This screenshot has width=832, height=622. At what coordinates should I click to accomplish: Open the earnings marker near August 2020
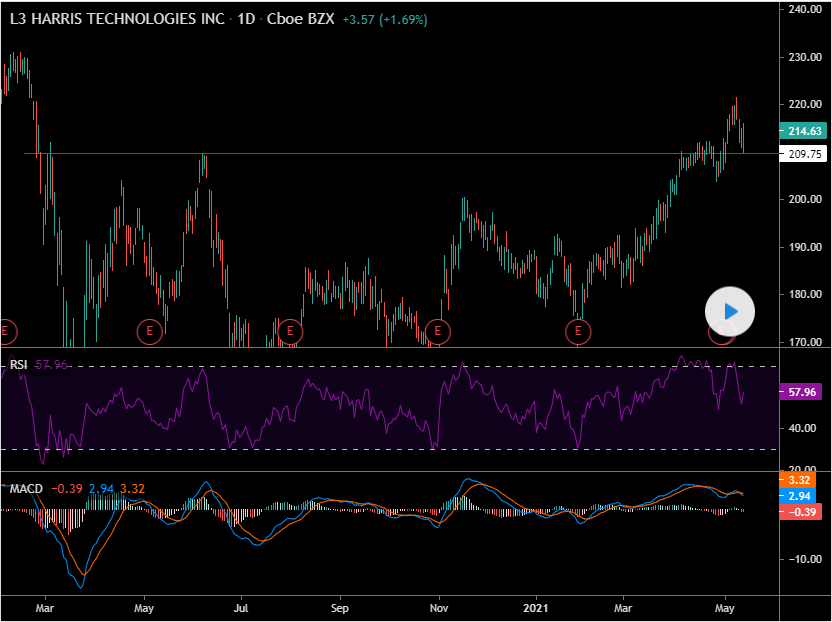click(290, 331)
